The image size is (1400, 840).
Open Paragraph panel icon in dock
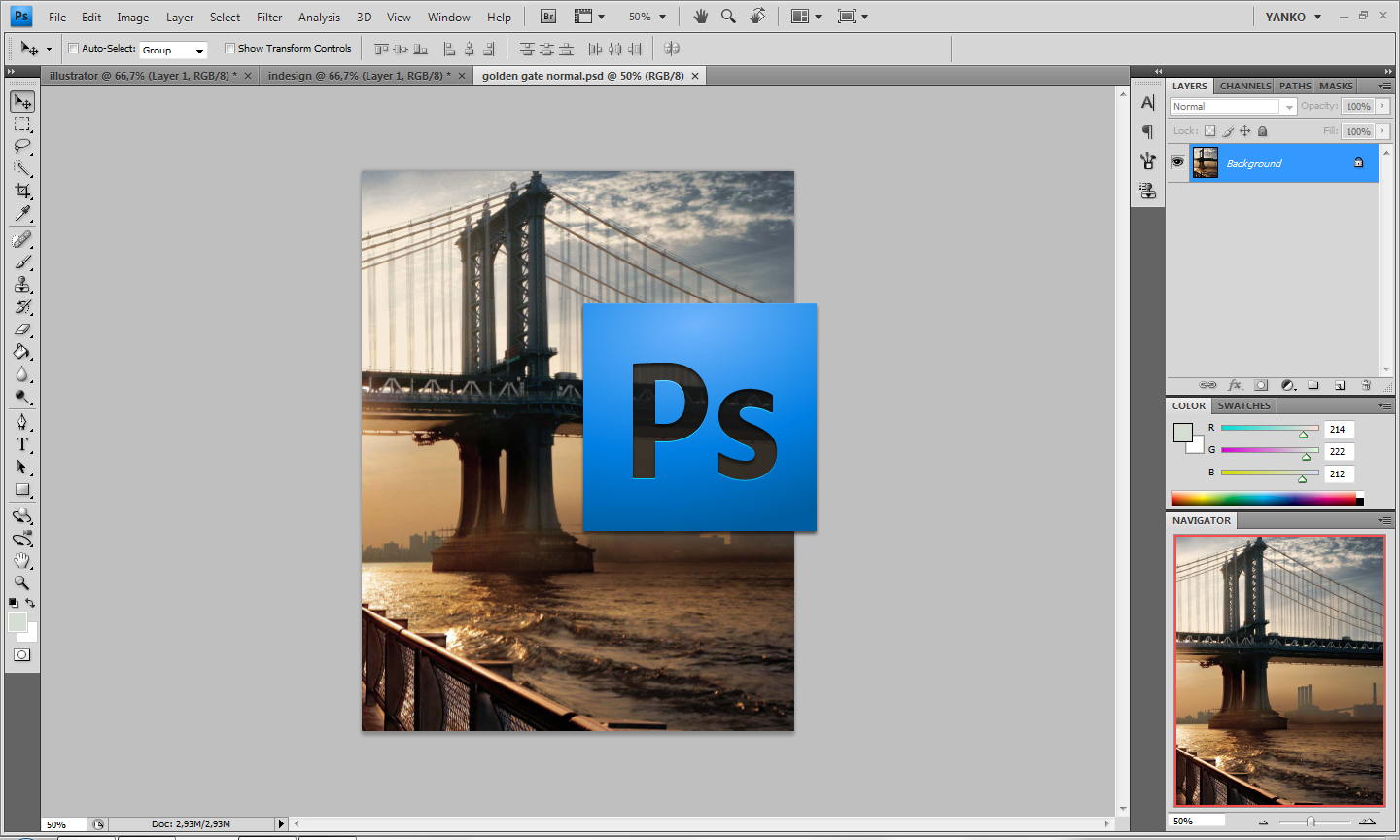[1148, 131]
